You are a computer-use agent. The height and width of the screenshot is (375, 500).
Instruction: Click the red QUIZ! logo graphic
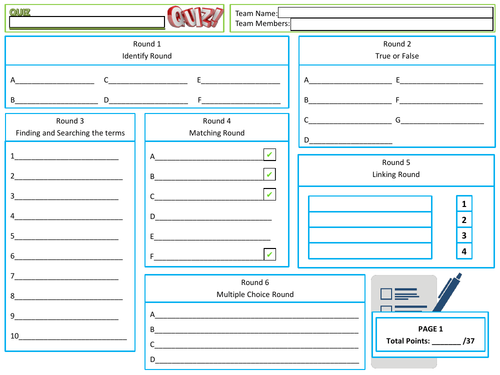[195, 17]
